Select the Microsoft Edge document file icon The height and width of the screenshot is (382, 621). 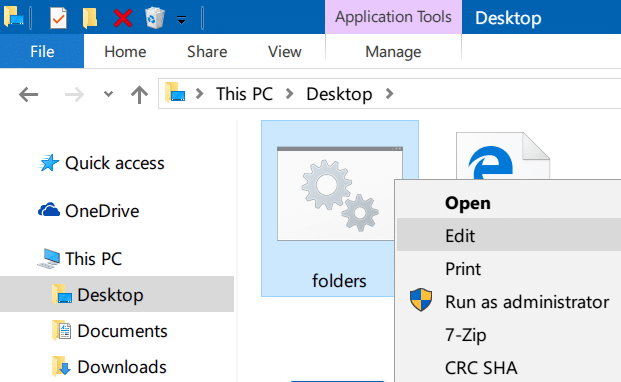tap(503, 156)
